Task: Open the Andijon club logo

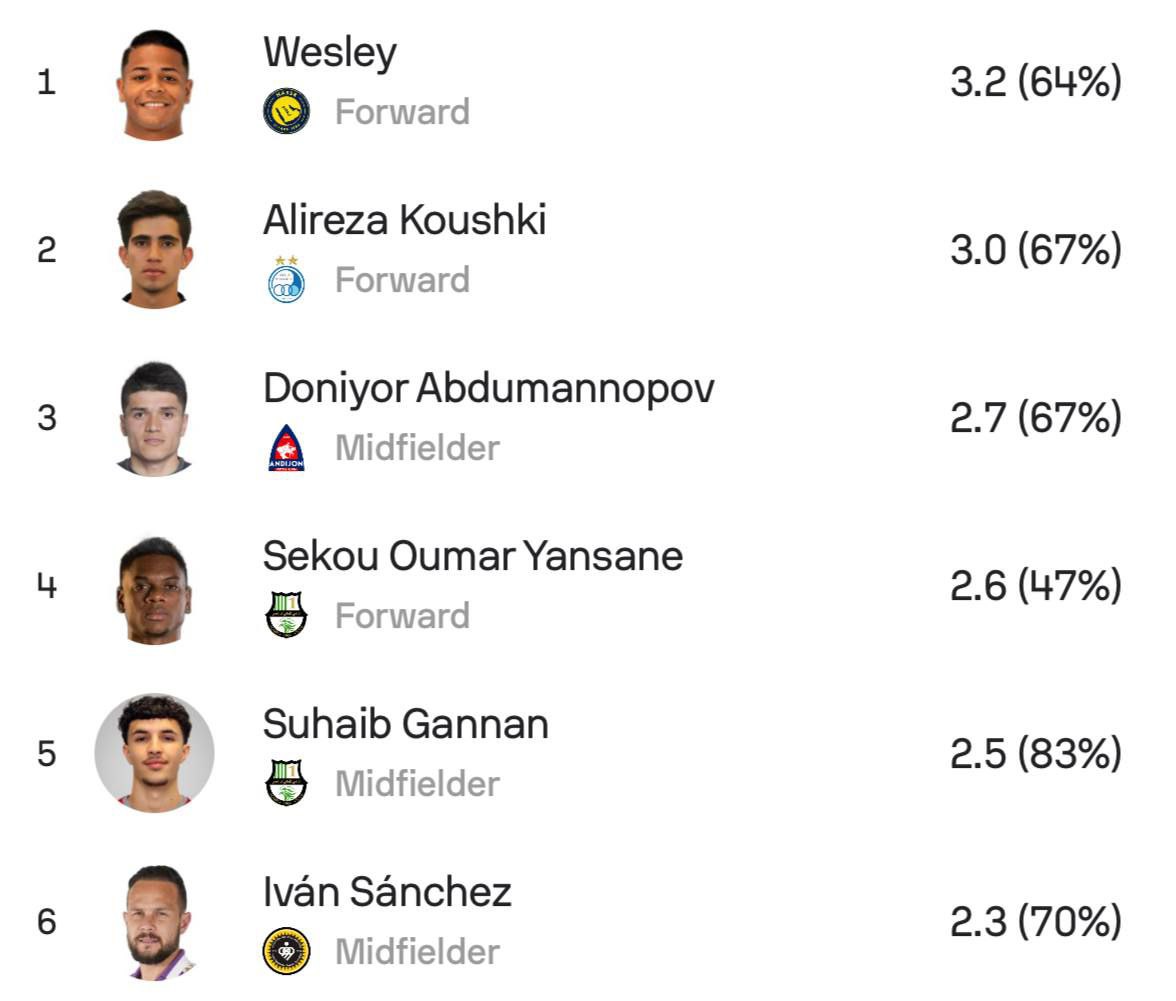Action: click(x=286, y=447)
